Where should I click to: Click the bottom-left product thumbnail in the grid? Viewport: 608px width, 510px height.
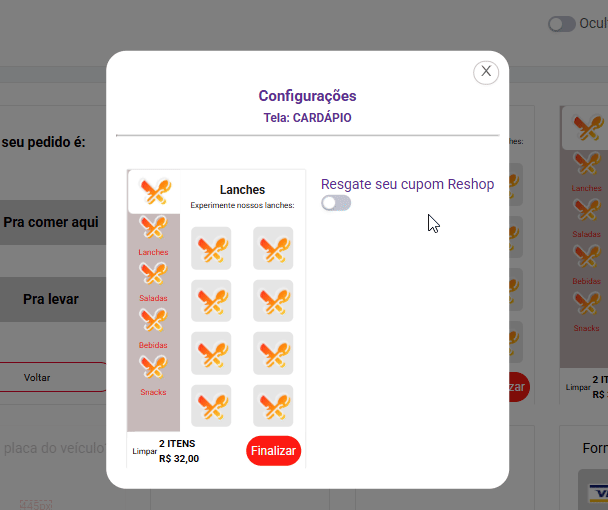(x=211, y=405)
